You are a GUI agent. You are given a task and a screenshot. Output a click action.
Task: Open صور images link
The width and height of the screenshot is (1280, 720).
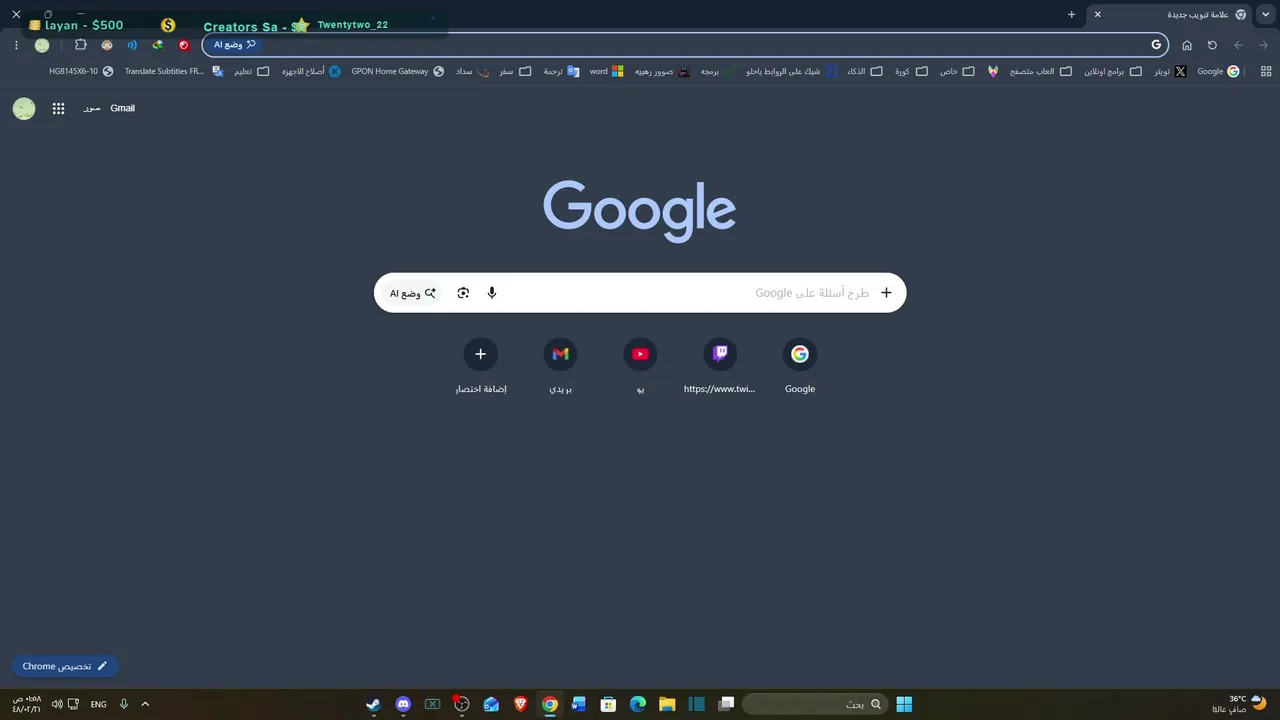tap(92, 108)
